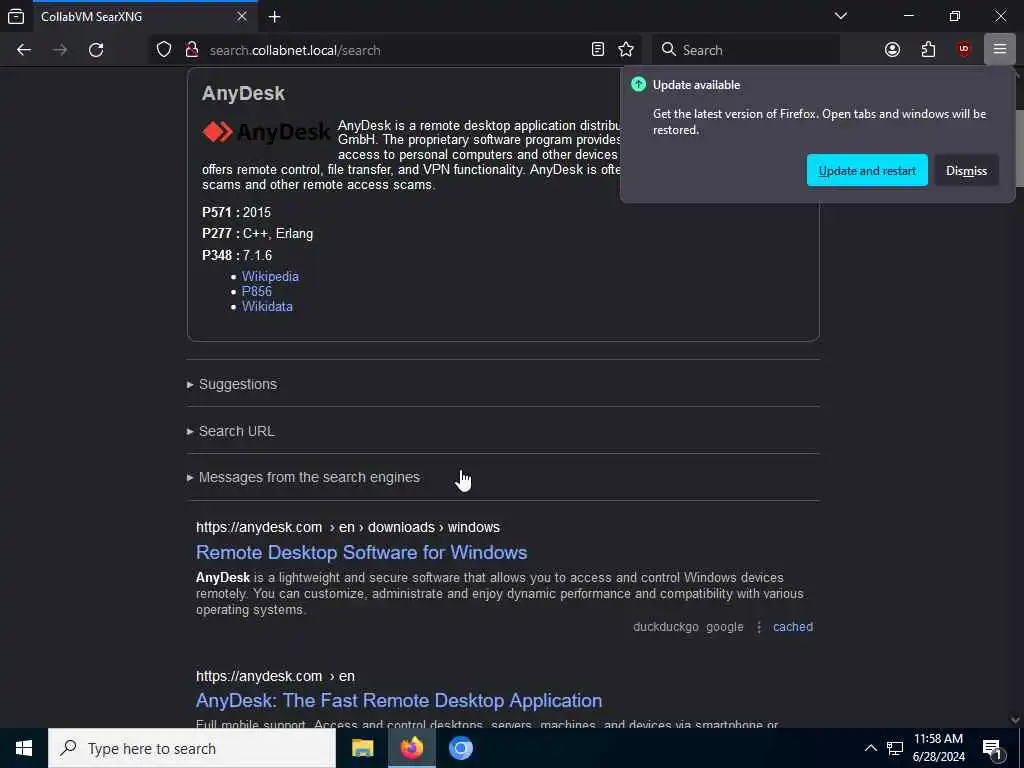Click the network tray icon
The image size is (1024, 768).
point(895,748)
